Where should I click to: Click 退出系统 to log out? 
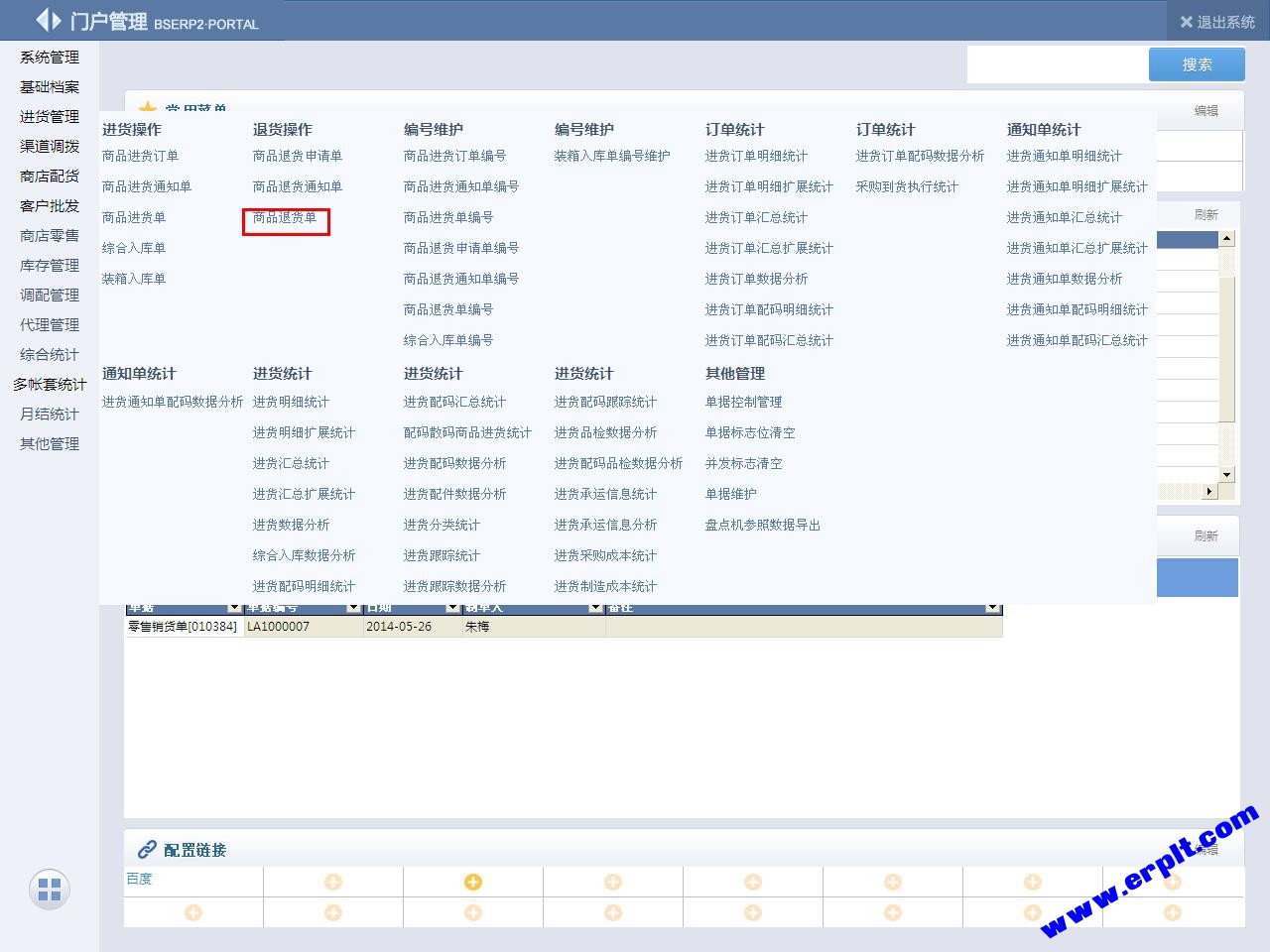pyautogui.click(x=1225, y=22)
